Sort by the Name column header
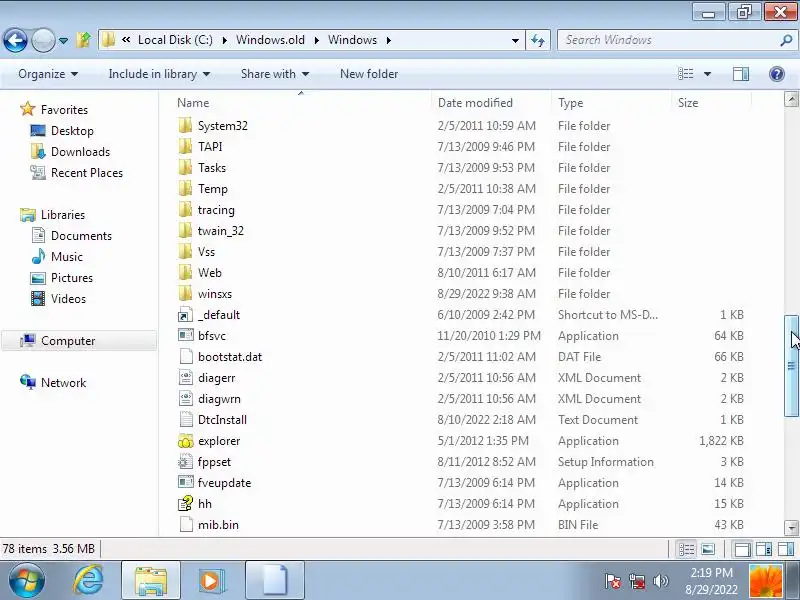 pyautogui.click(x=193, y=103)
